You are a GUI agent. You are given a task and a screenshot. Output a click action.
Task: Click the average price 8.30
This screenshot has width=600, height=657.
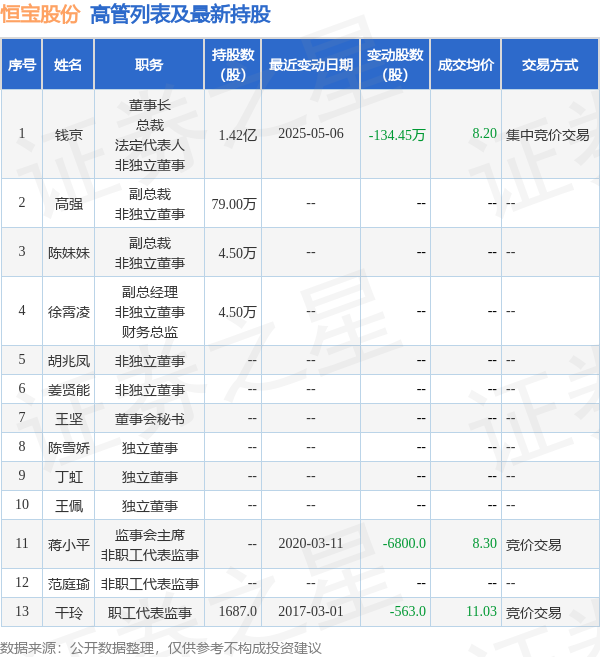pos(484,543)
